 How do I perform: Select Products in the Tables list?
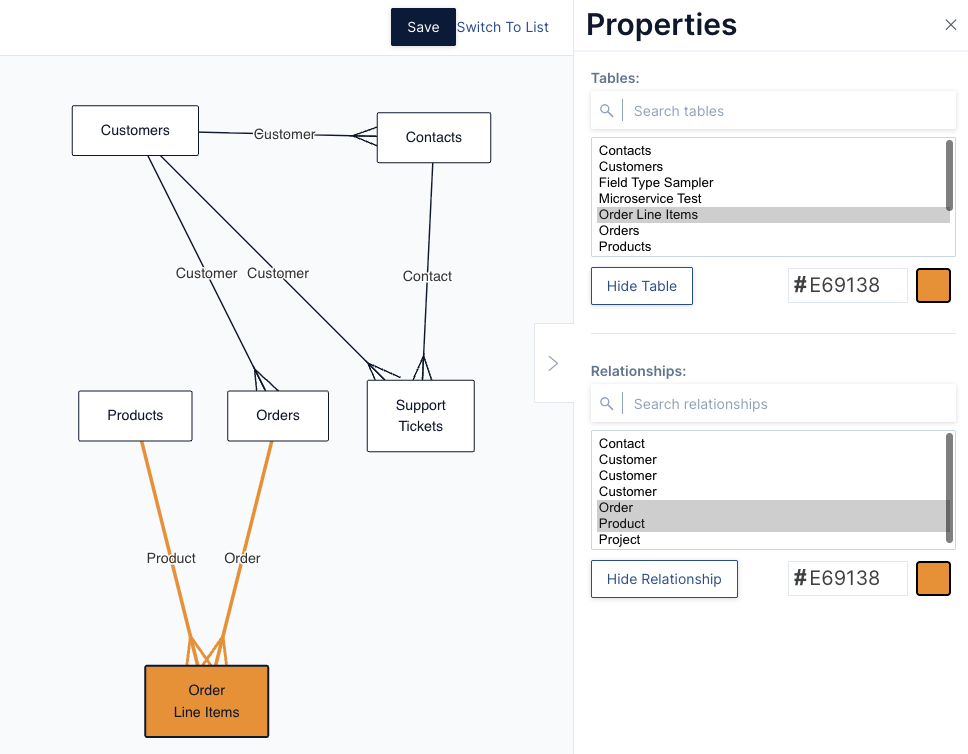[x=772, y=247]
